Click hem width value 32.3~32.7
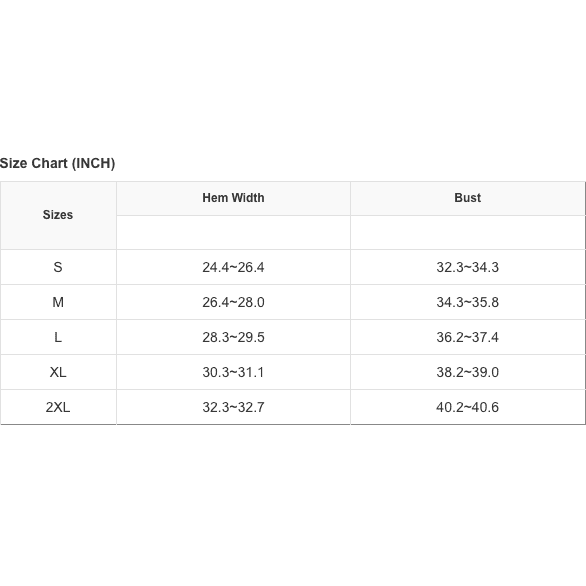 tap(233, 407)
